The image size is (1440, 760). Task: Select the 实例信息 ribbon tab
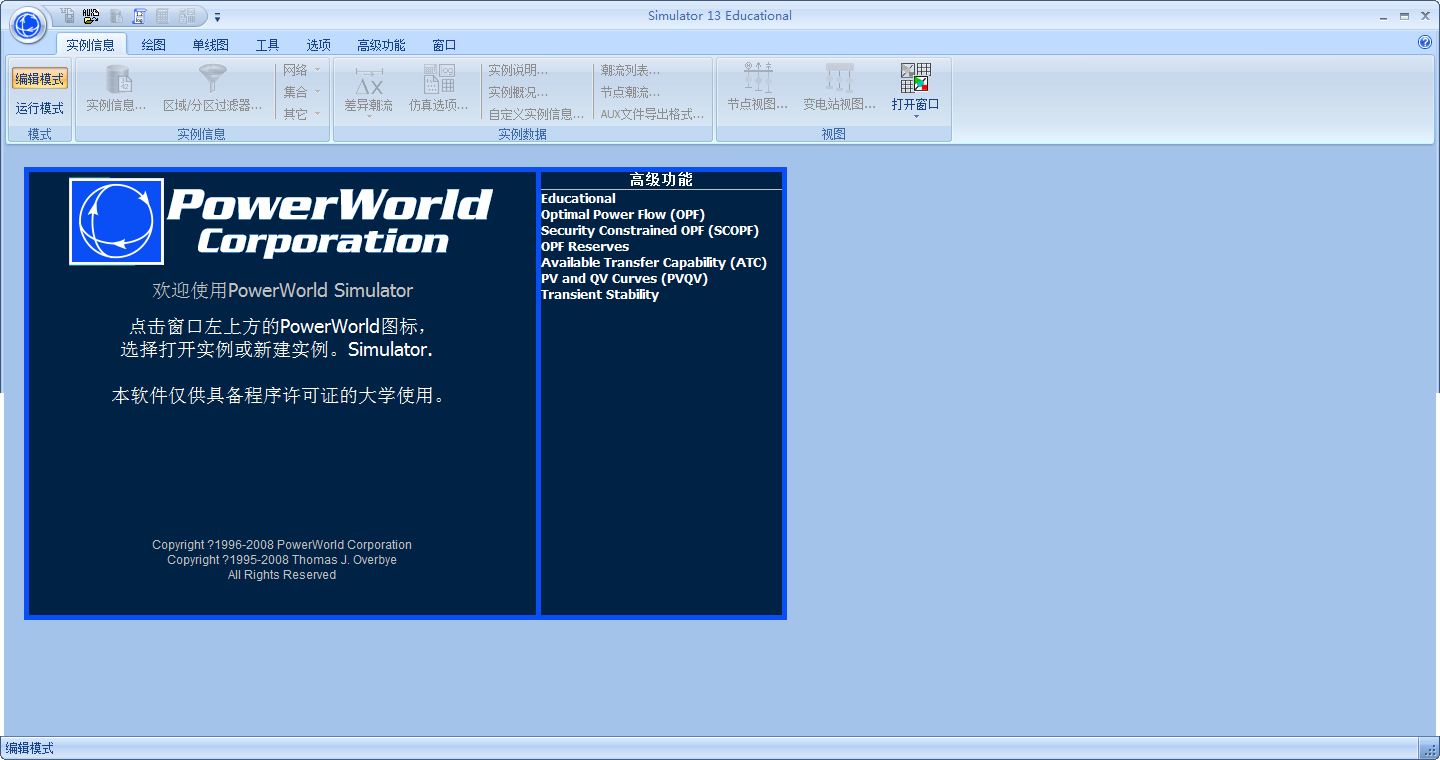(91, 45)
